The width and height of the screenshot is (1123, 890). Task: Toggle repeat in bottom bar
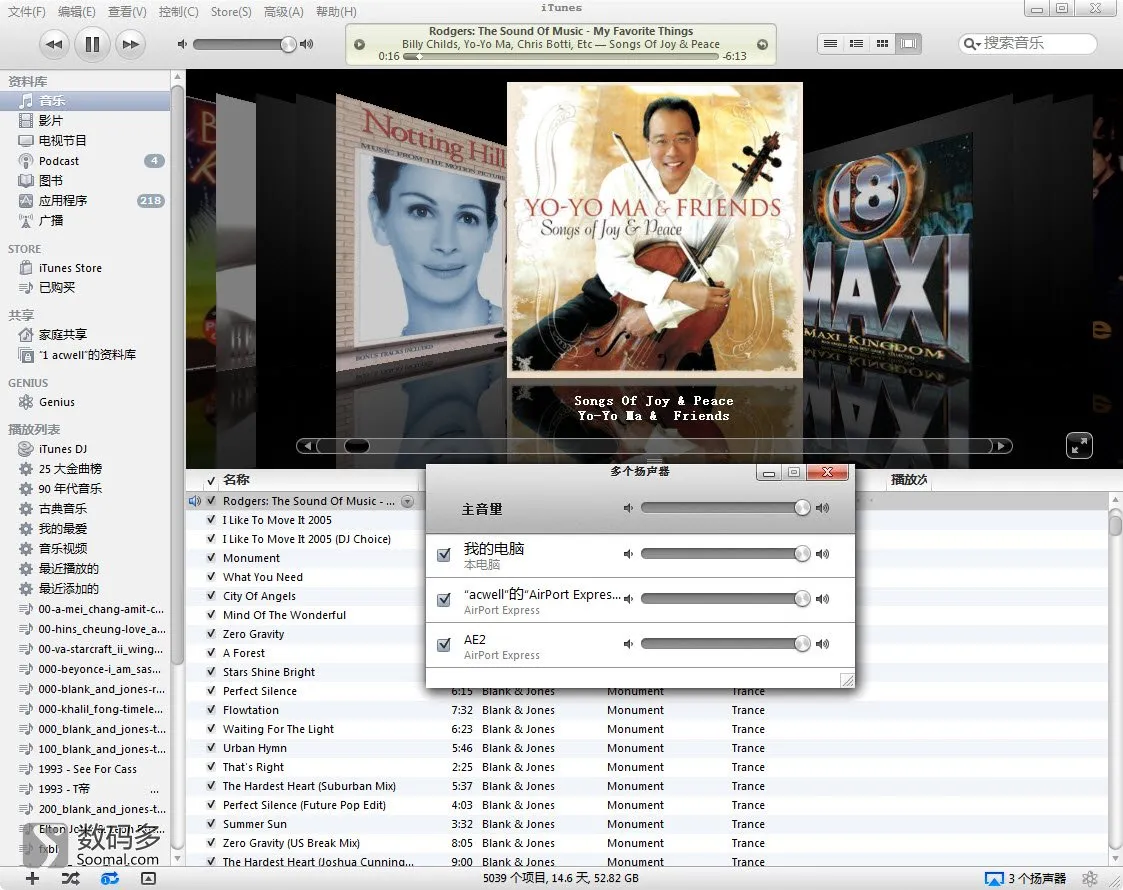110,878
